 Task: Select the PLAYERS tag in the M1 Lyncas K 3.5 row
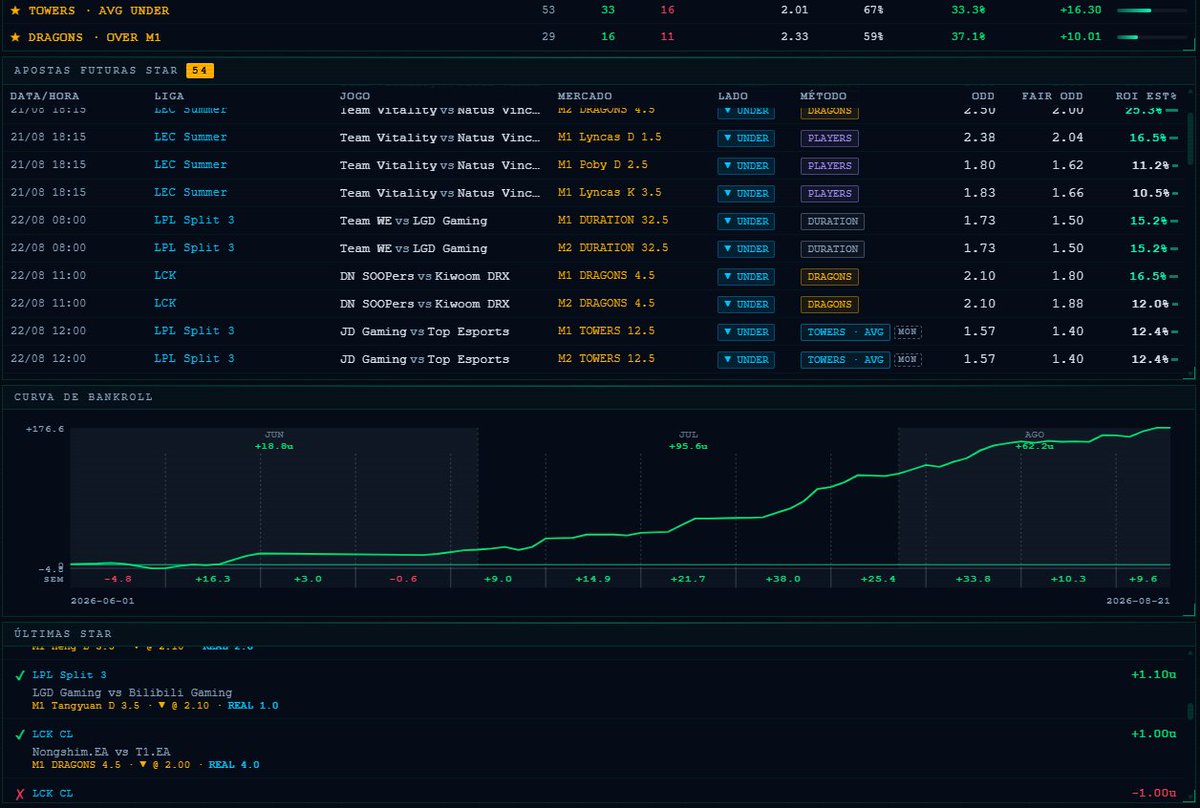pos(829,193)
